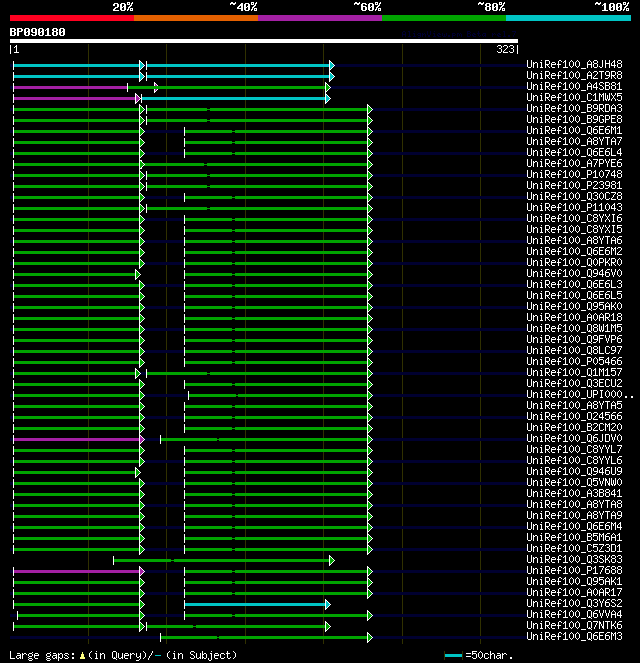Open the UniRef100_Q6E6M3 entry

[x=574, y=636]
